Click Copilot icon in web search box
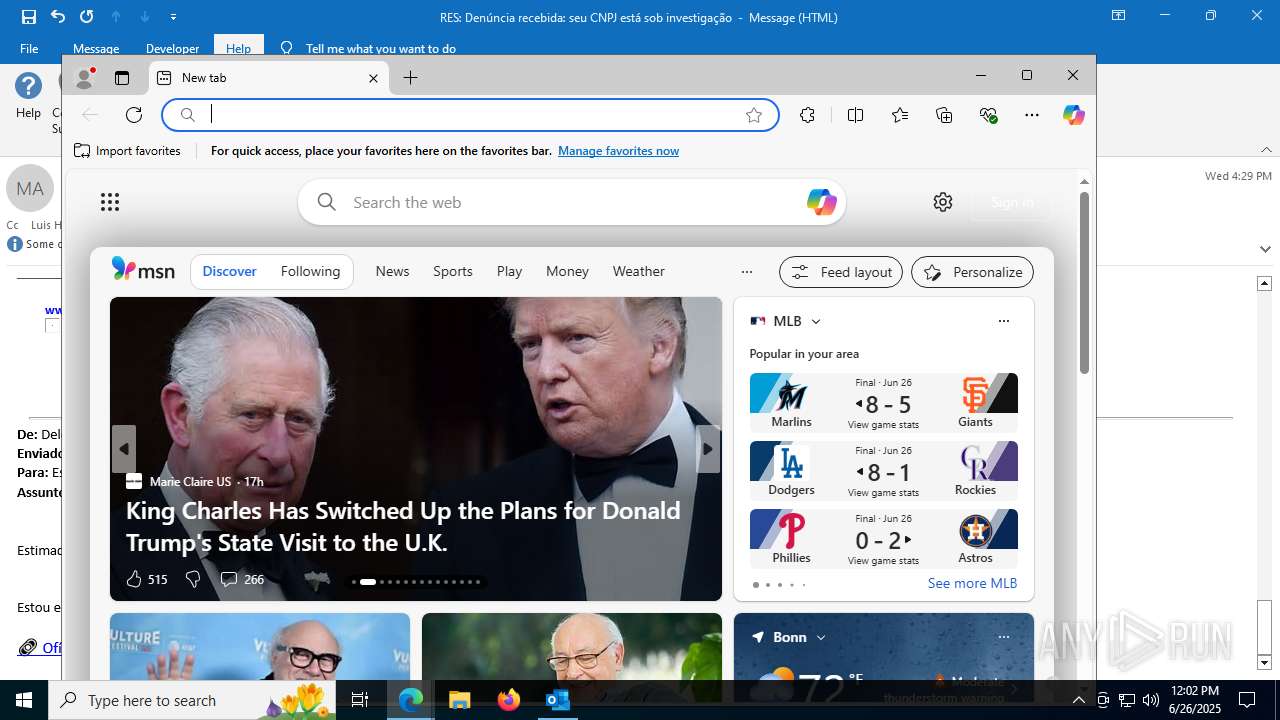The height and width of the screenshot is (720, 1280). 821,202
